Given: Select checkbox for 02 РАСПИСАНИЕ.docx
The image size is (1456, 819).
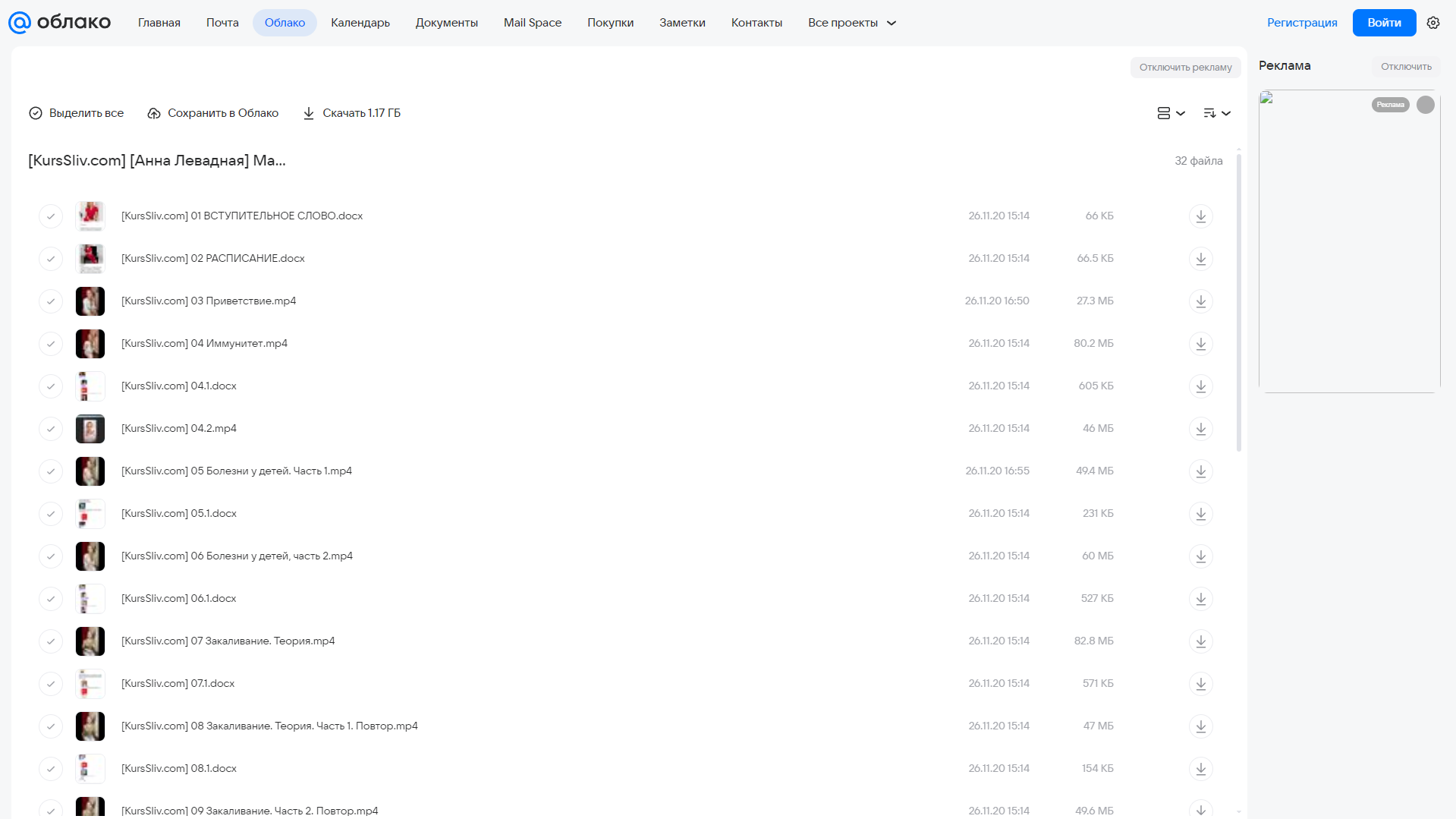Looking at the screenshot, I should [51, 259].
